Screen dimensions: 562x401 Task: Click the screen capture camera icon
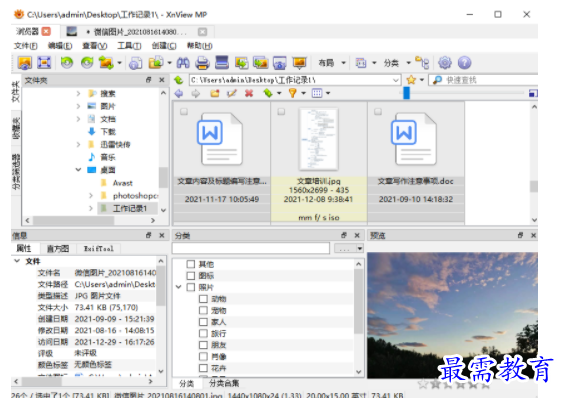pos(280,63)
